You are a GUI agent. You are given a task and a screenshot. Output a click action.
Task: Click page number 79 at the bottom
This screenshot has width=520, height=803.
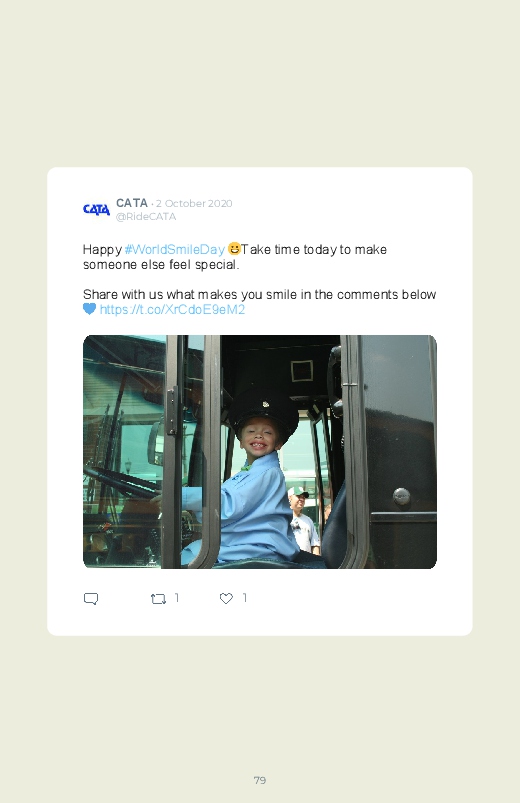point(260,780)
